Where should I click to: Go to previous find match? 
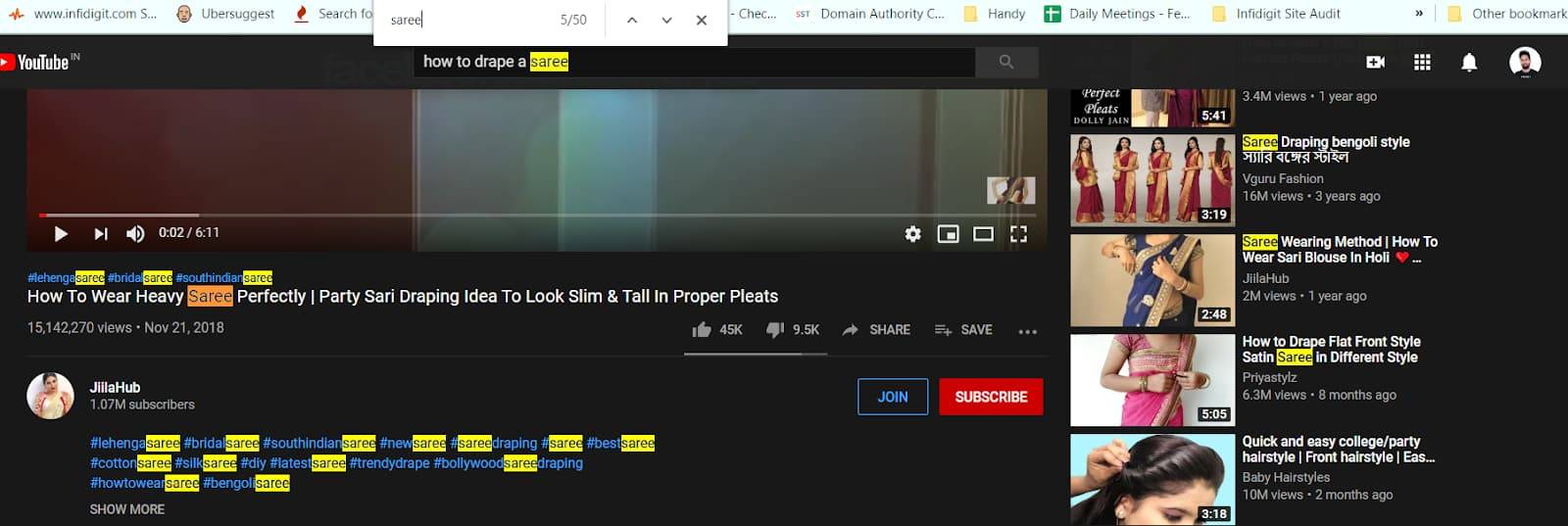click(x=632, y=20)
